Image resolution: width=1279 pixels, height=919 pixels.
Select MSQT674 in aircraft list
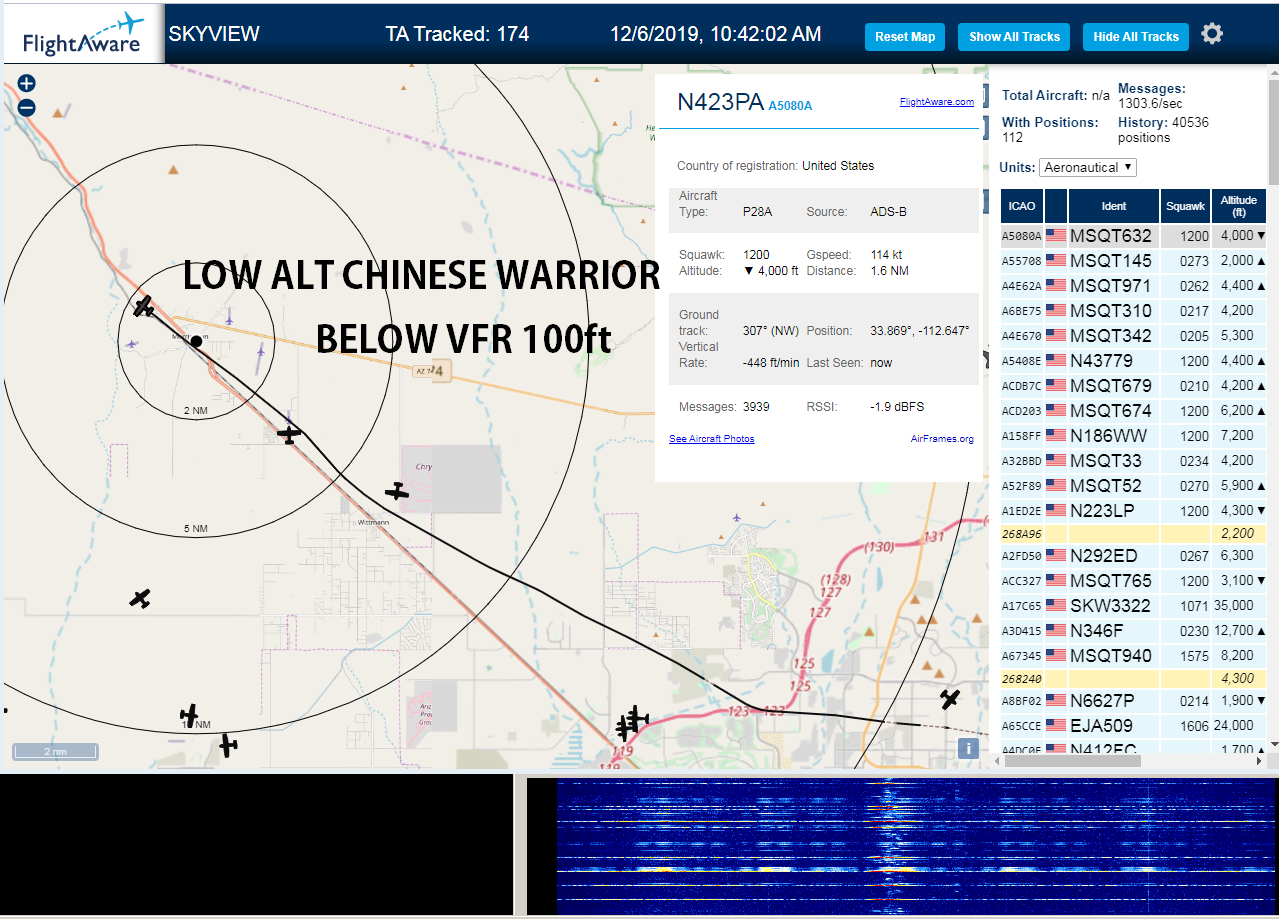point(1134,411)
